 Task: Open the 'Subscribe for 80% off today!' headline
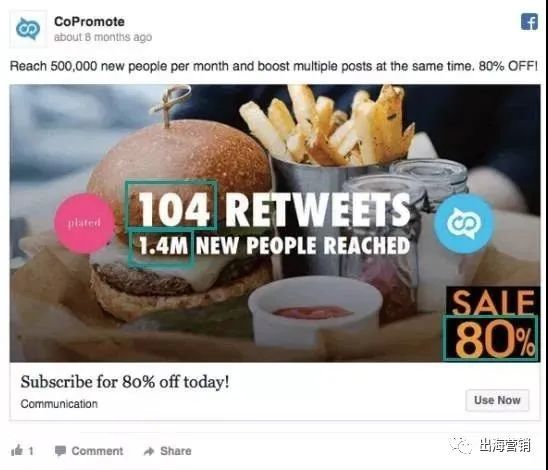click(x=125, y=382)
